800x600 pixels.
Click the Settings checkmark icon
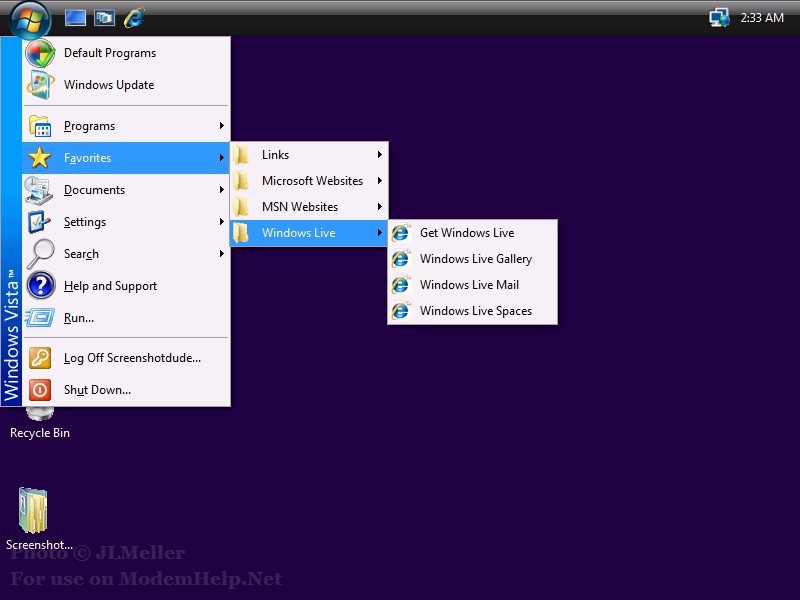39,222
